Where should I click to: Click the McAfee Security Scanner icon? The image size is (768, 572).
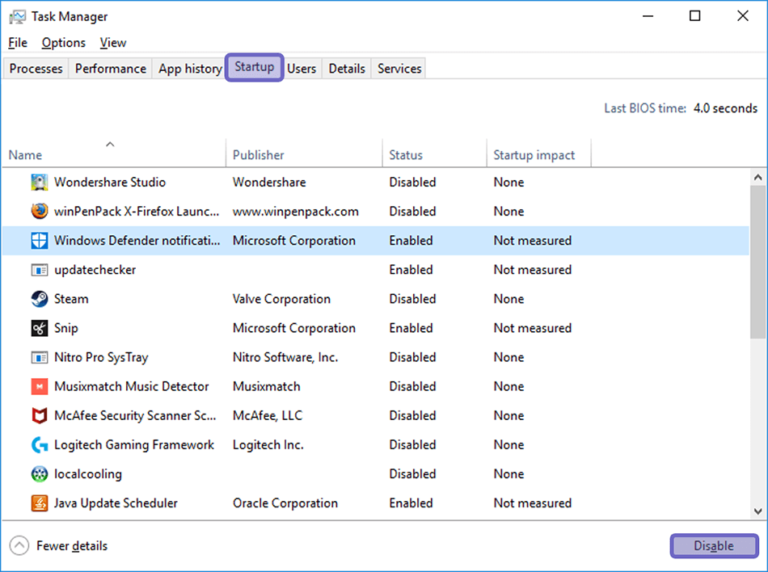39,416
